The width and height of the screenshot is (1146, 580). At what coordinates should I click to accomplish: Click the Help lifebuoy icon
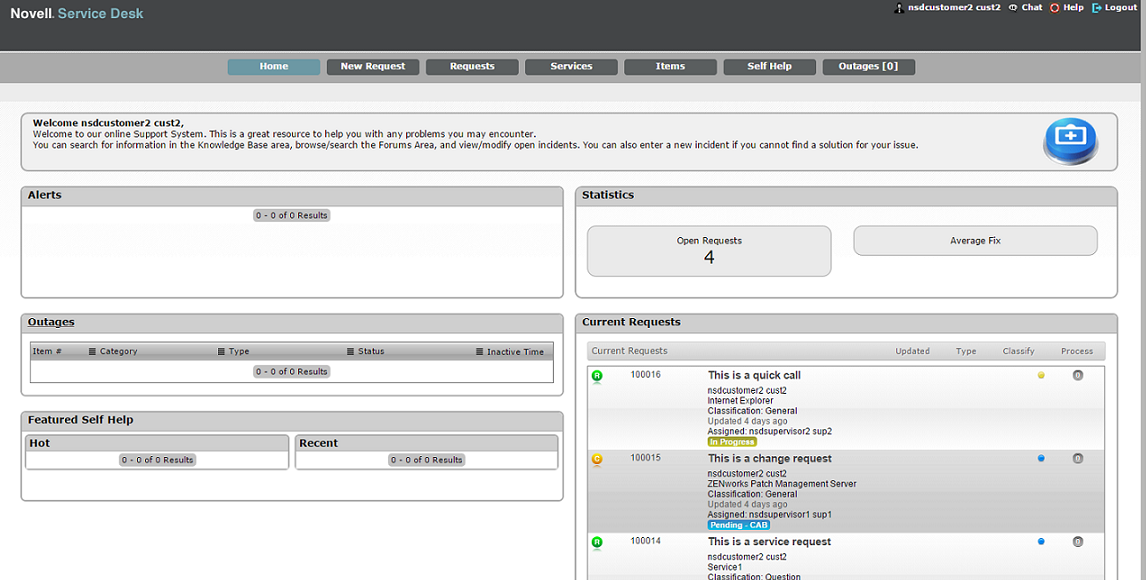tap(1055, 7)
